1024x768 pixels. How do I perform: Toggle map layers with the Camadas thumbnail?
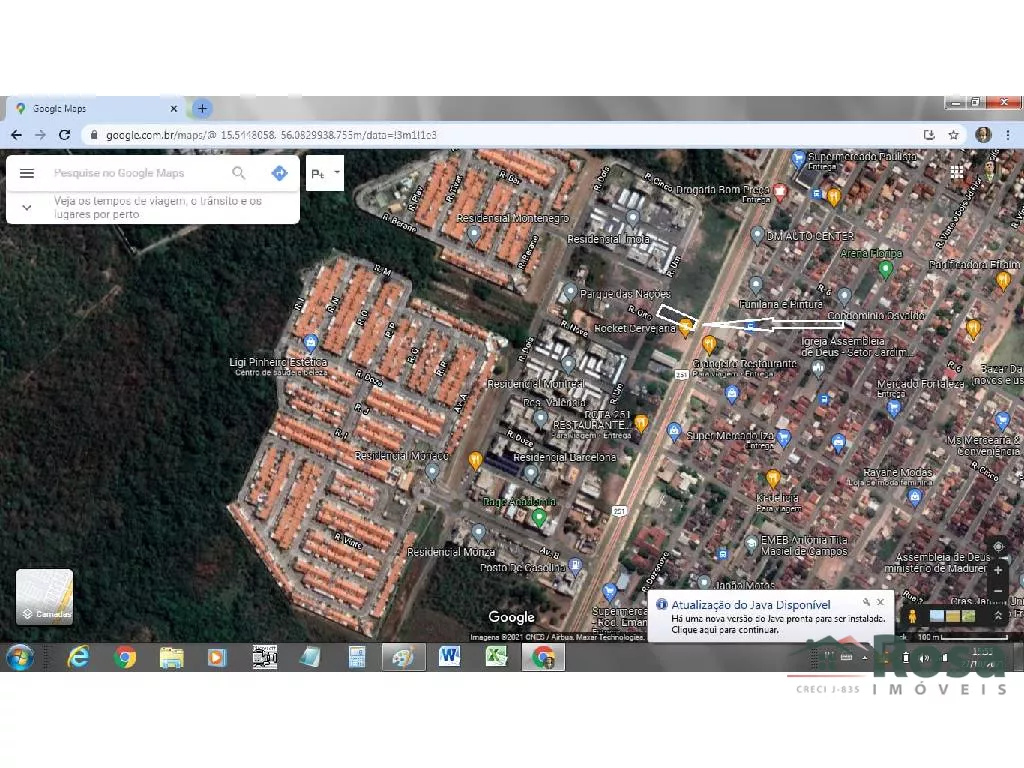(x=44, y=596)
